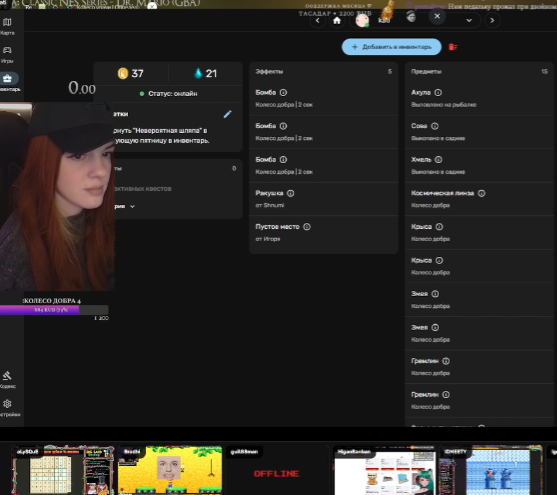Click the Акула item name
557x495 pixels.
421,92
